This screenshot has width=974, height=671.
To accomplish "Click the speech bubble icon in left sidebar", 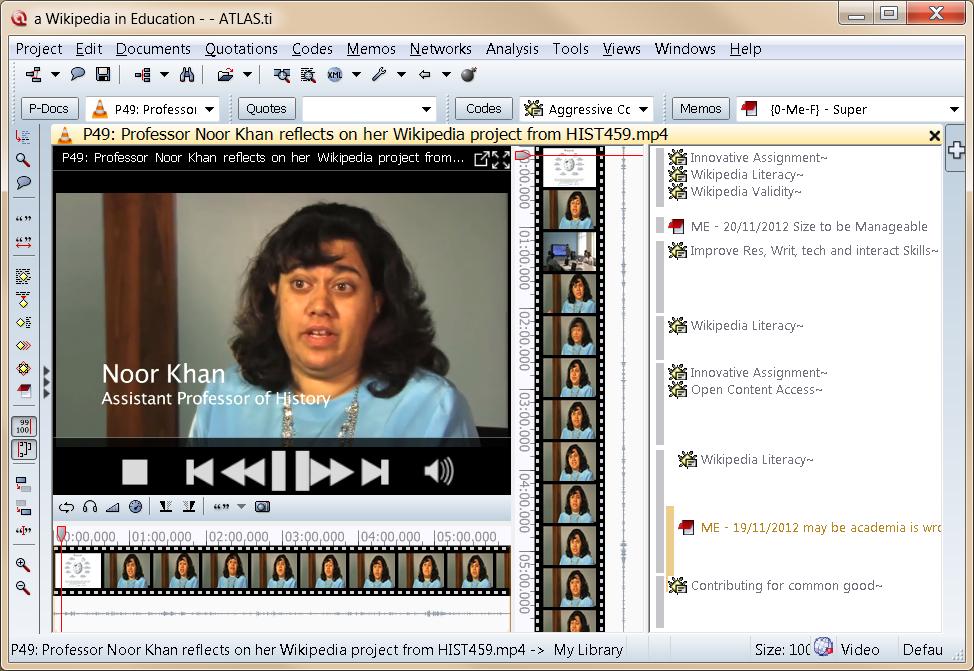I will [23, 183].
